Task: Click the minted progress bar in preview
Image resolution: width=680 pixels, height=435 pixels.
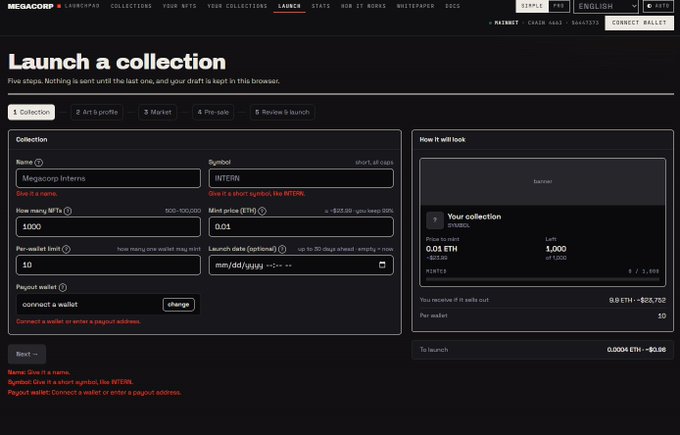Action: (x=543, y=280)
